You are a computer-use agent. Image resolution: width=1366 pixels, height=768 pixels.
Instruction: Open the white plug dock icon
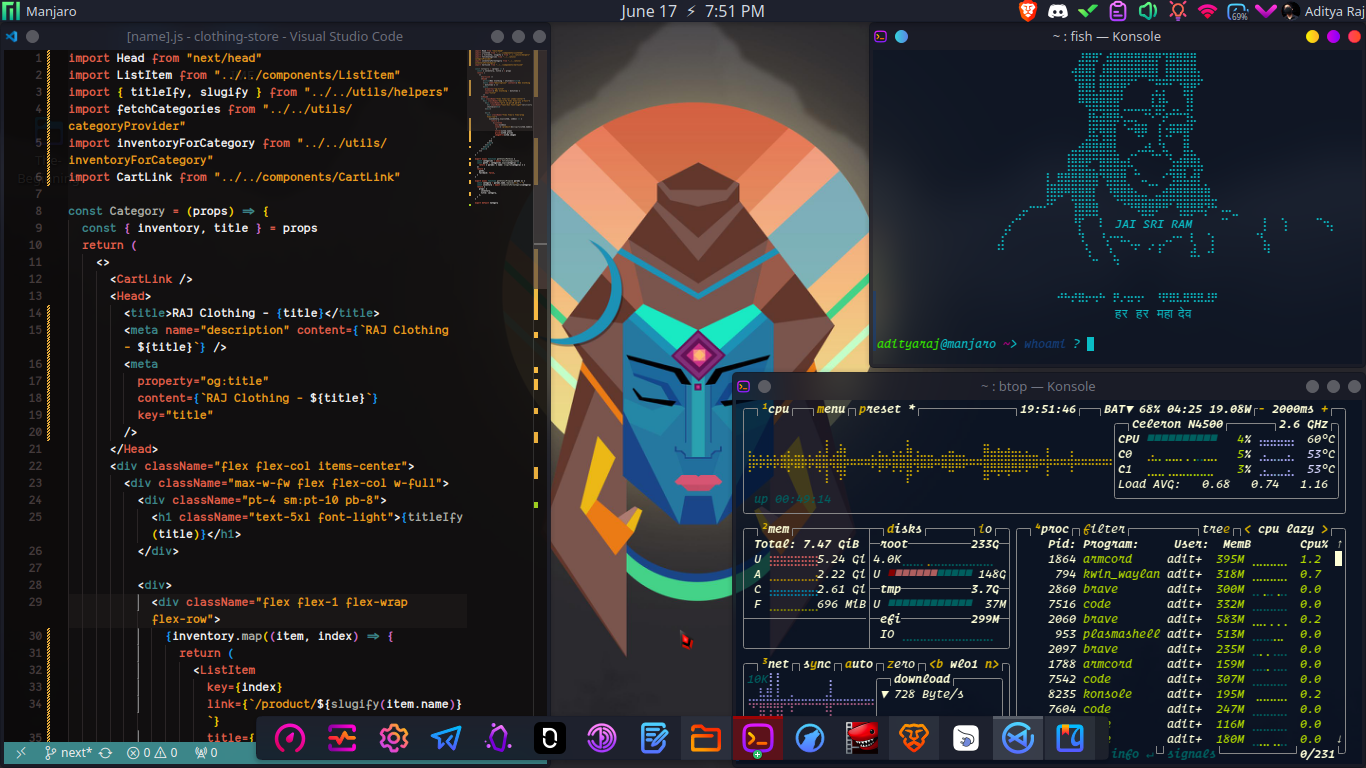point(965,739)
